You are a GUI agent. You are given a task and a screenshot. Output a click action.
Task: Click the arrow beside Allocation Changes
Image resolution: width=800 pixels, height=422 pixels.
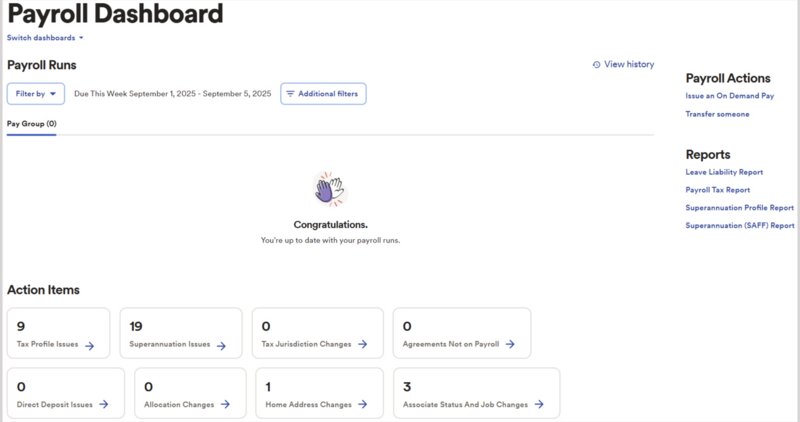click(225, 404)
